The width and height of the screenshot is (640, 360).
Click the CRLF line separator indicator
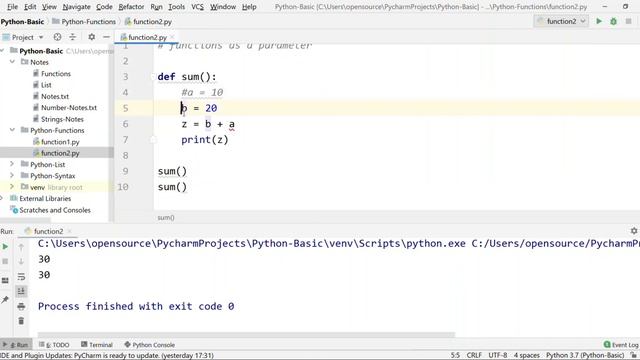474,355
